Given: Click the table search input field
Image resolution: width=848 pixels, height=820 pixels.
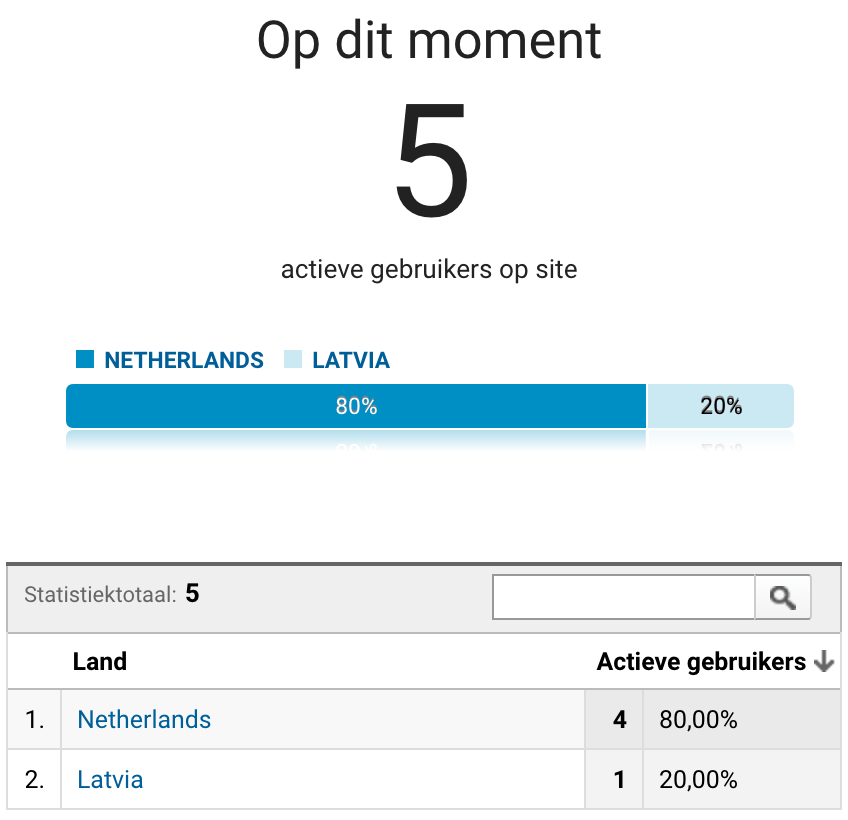Looking at the screenshot, I should [x=624, y=597].
